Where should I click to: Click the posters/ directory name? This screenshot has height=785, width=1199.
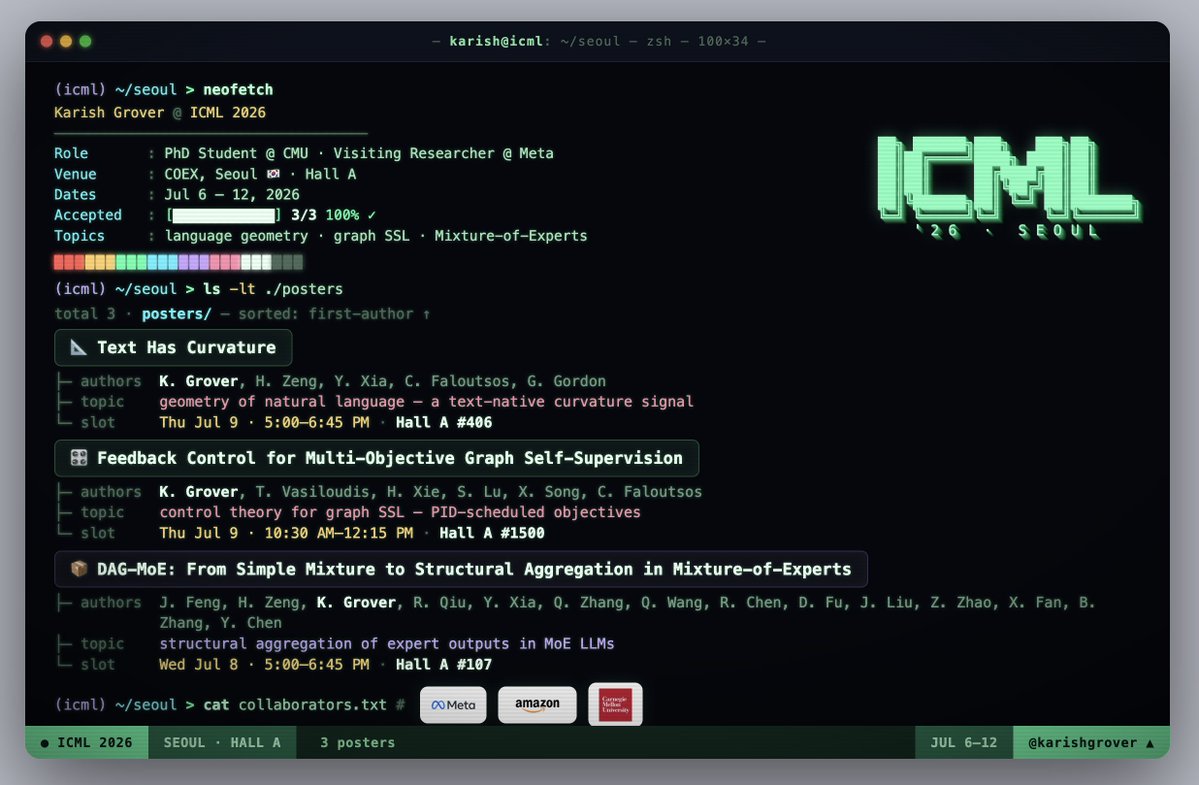click(x=177, y=314)
